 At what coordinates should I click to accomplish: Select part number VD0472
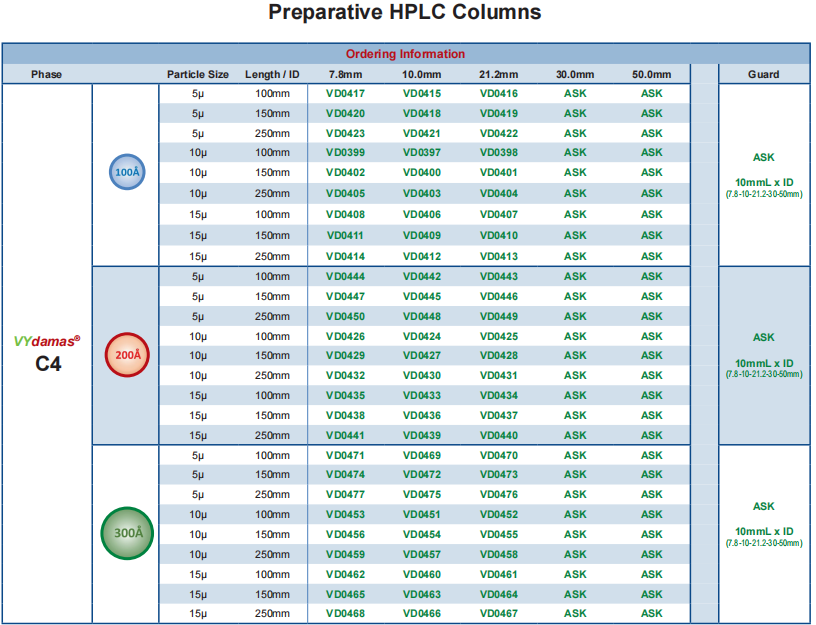pos(422,475)
